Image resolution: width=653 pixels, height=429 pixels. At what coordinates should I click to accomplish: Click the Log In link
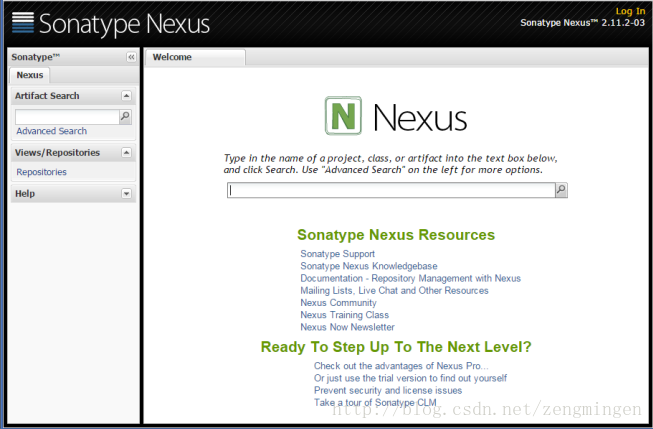click(x=630, y=11)
